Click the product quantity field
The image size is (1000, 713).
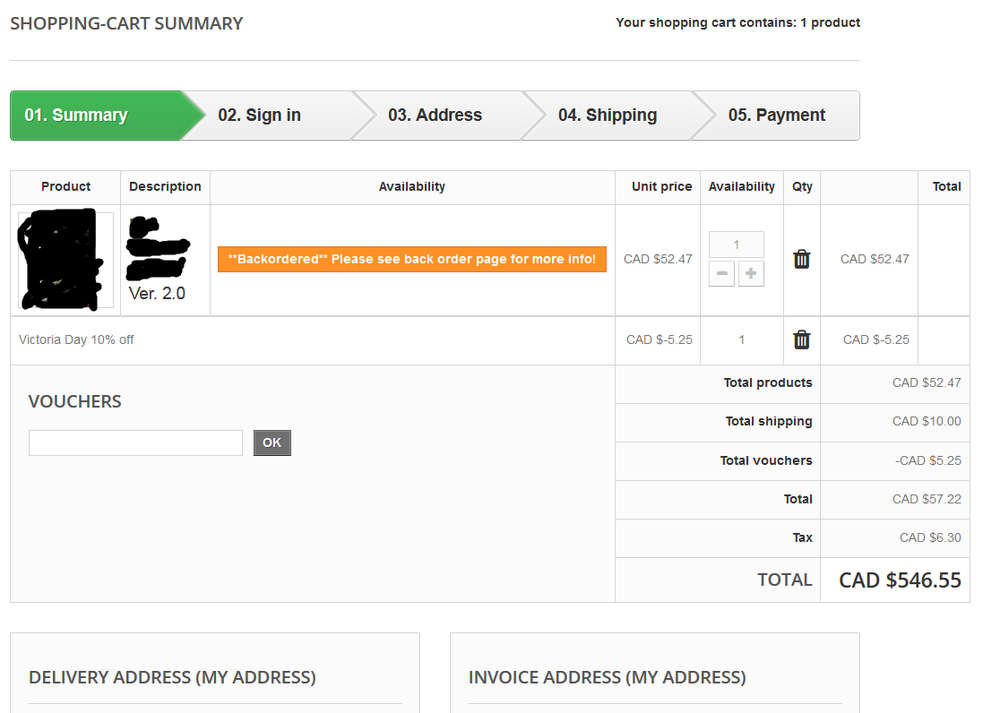tap(736, 245)
